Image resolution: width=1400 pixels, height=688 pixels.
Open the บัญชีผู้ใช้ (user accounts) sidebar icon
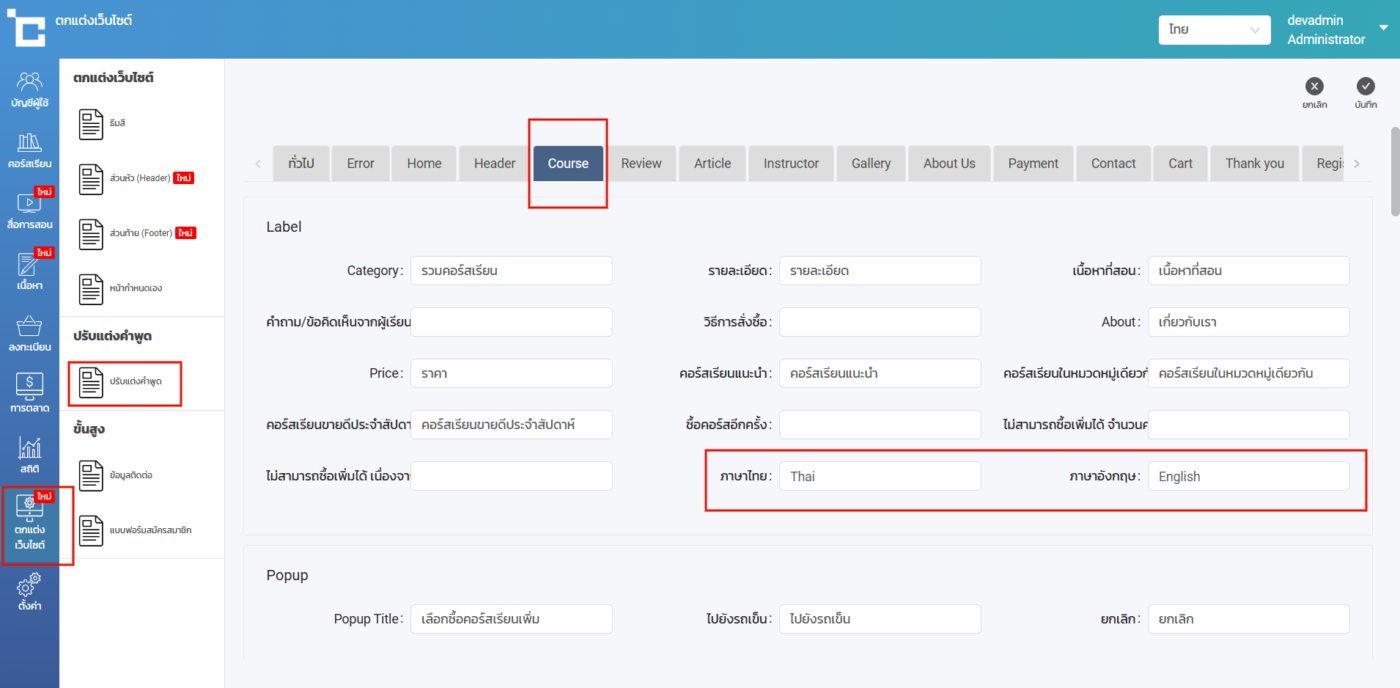pos(29,88)
